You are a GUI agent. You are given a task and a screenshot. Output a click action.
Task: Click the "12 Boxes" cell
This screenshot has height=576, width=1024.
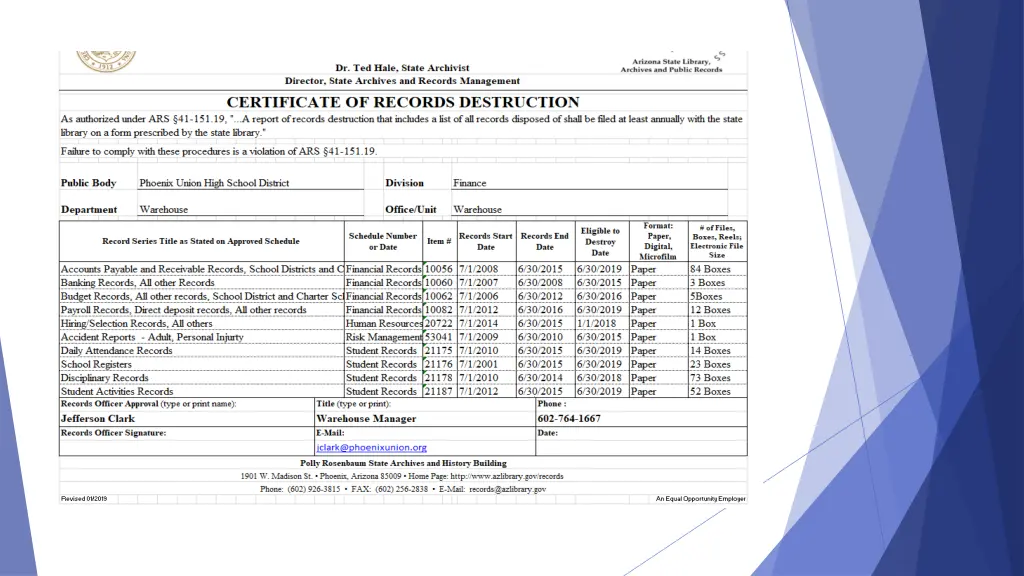click(710, 310)
